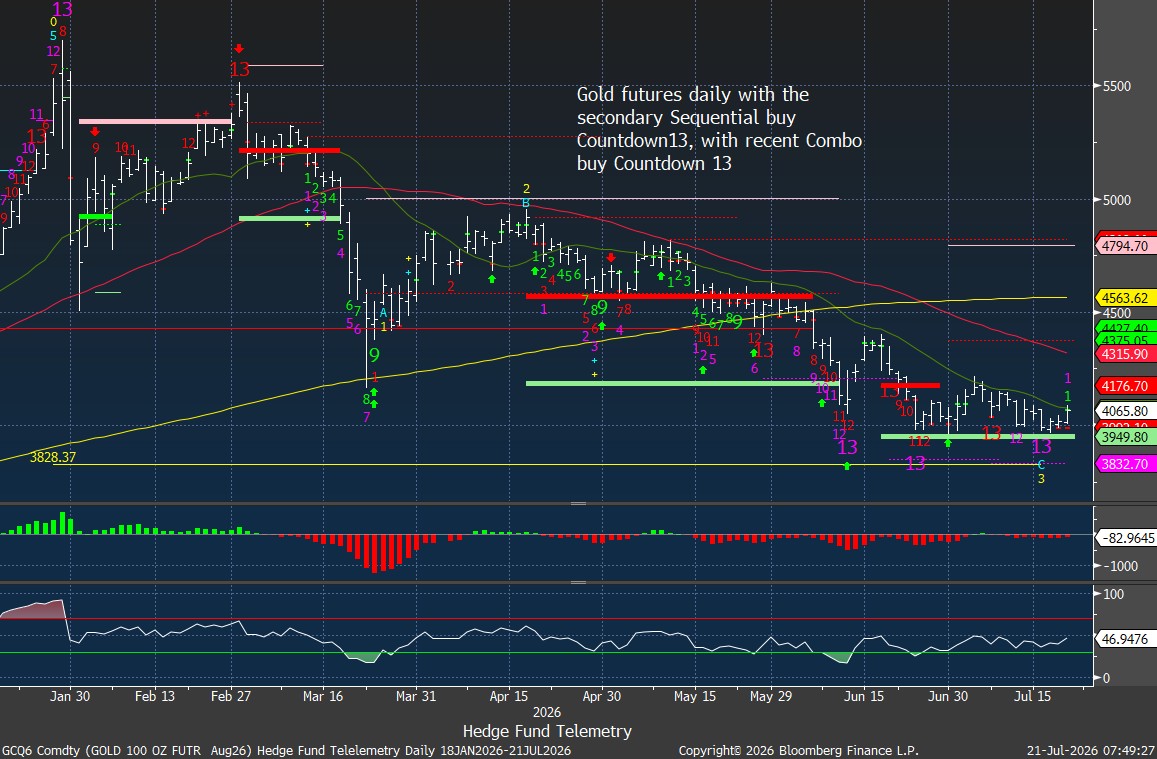Click the green up arrow below magenta June 13
Viewport: 1157px width, 759px height.
(x=847, y=465)
